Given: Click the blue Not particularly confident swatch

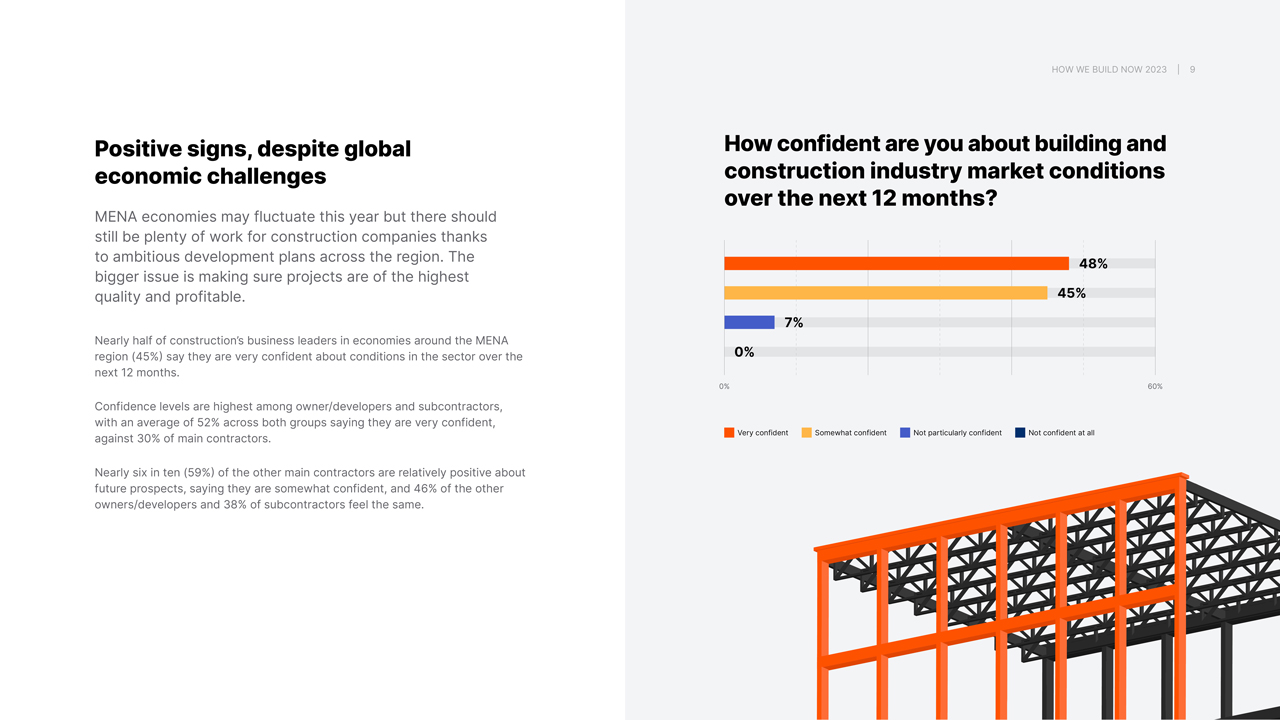Looking at the screenshot, I should (x=905, y=433).
